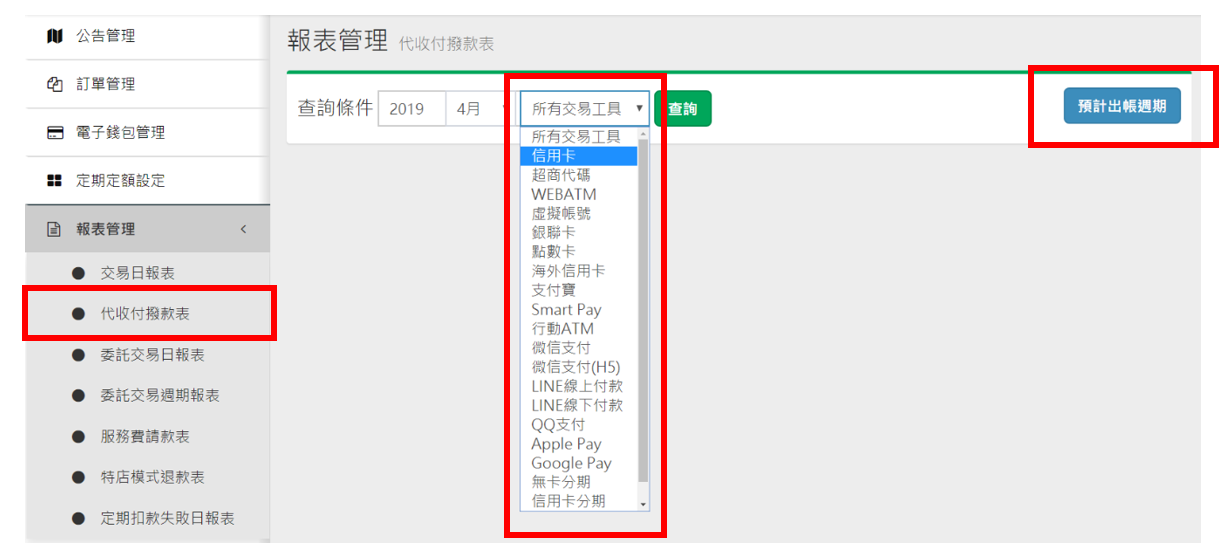This screenshot has height=560, width=1227.
Task: Click the map icon beside 公告管理
Action: tap(55, 36)
